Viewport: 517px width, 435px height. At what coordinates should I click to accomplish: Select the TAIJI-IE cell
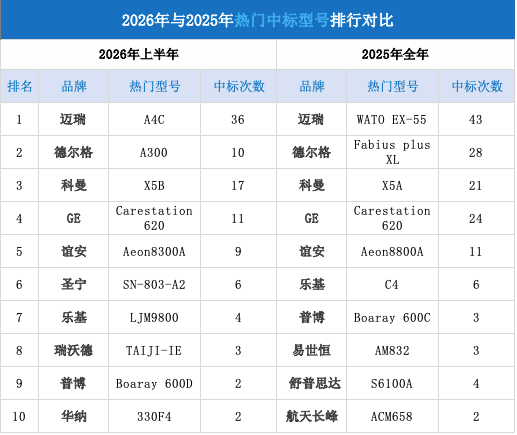pos(154,350)
